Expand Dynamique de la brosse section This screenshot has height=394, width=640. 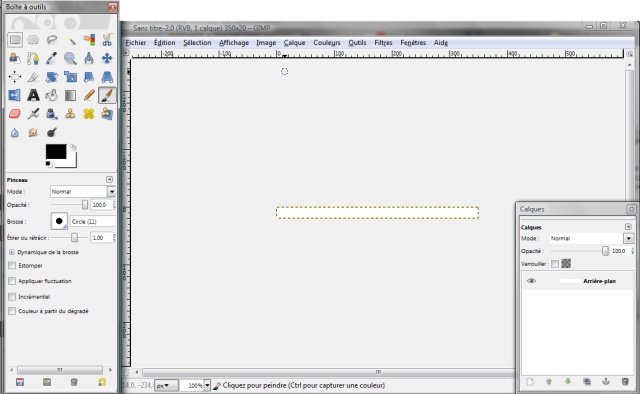pos(11,252)
